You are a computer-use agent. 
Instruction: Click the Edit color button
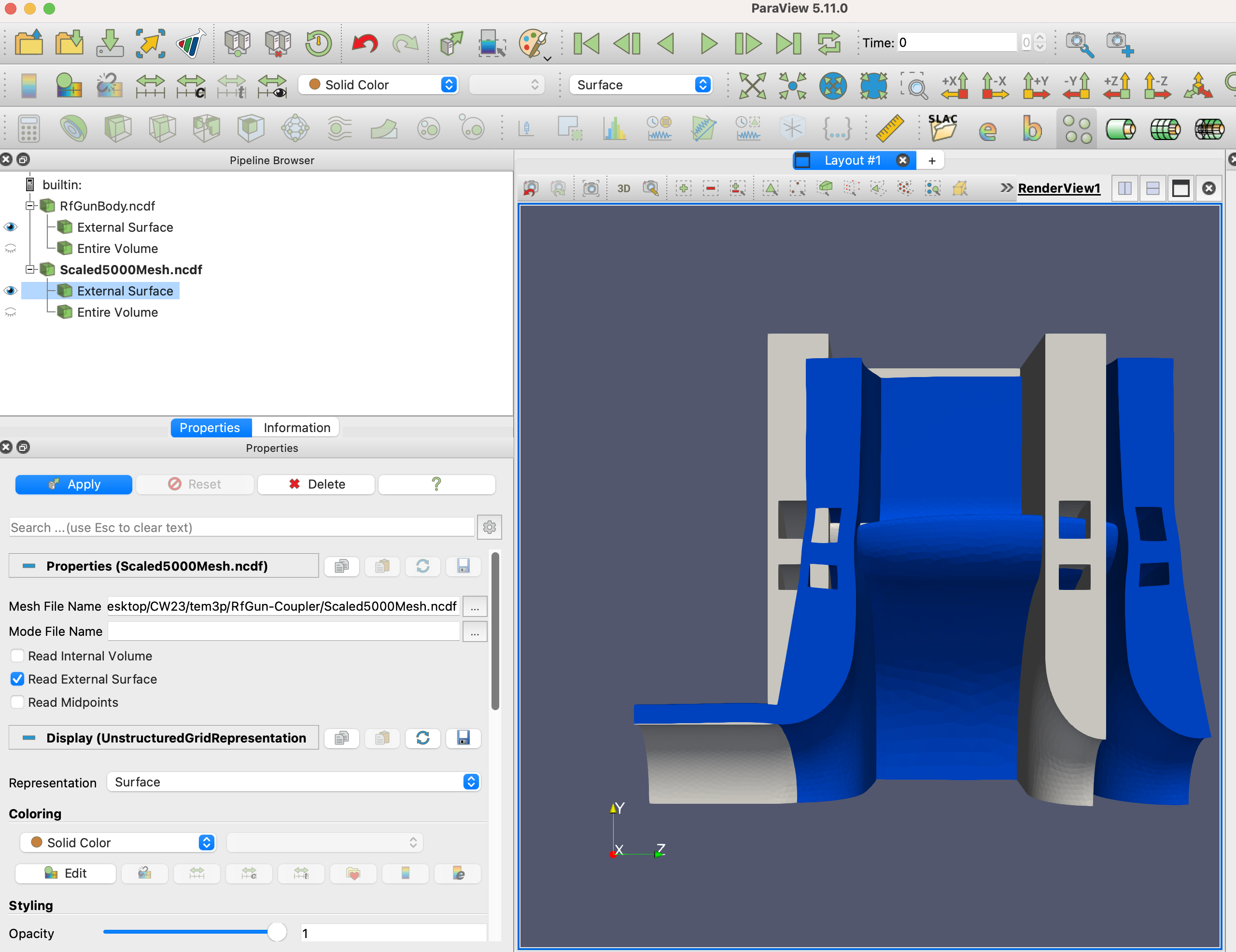[x=65, y=873]
